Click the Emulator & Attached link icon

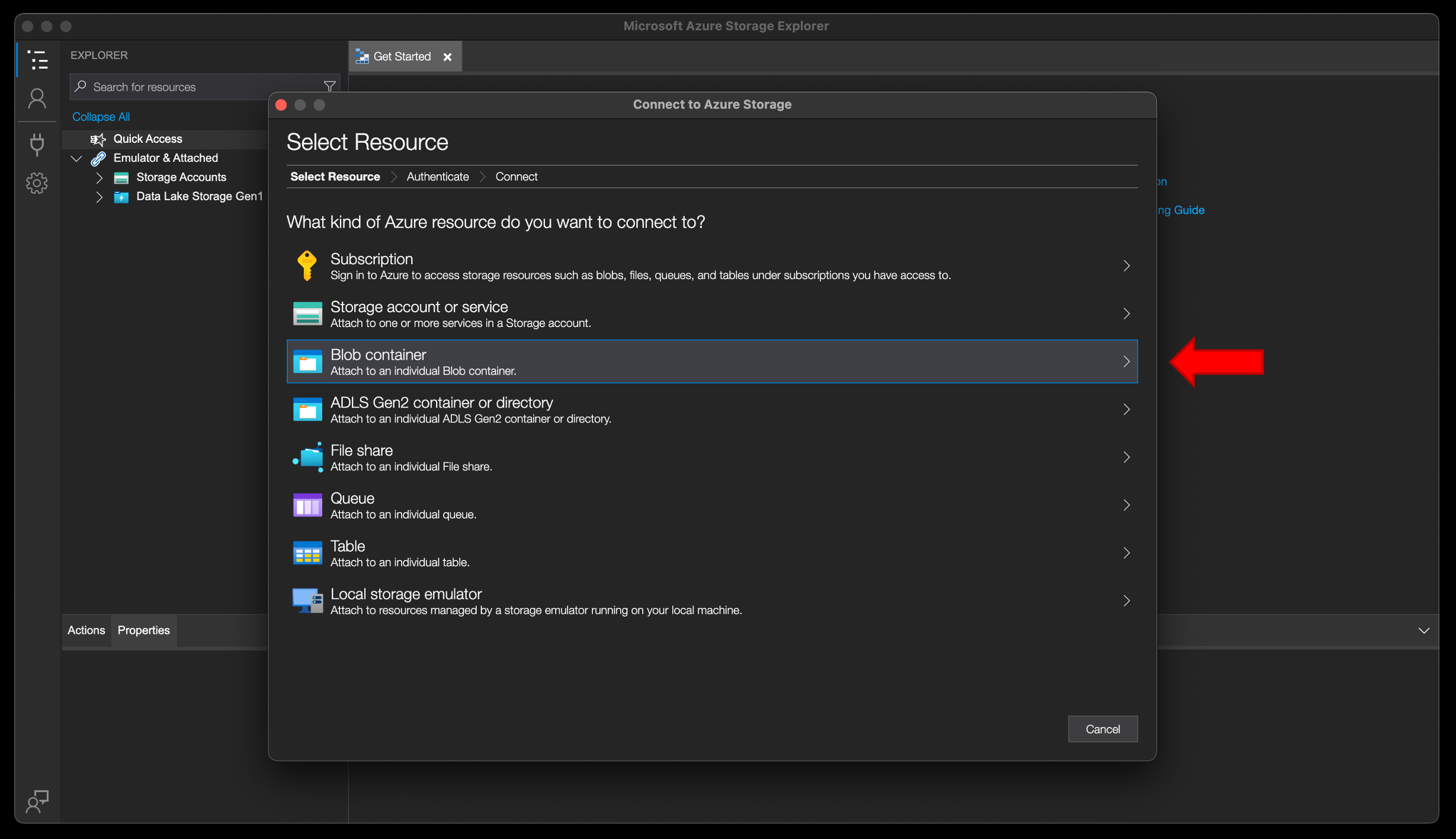[x=98, y=158]
